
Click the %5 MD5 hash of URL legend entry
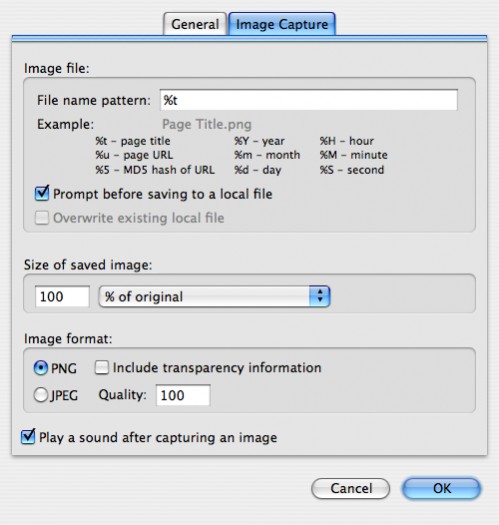tap(155, 170)
